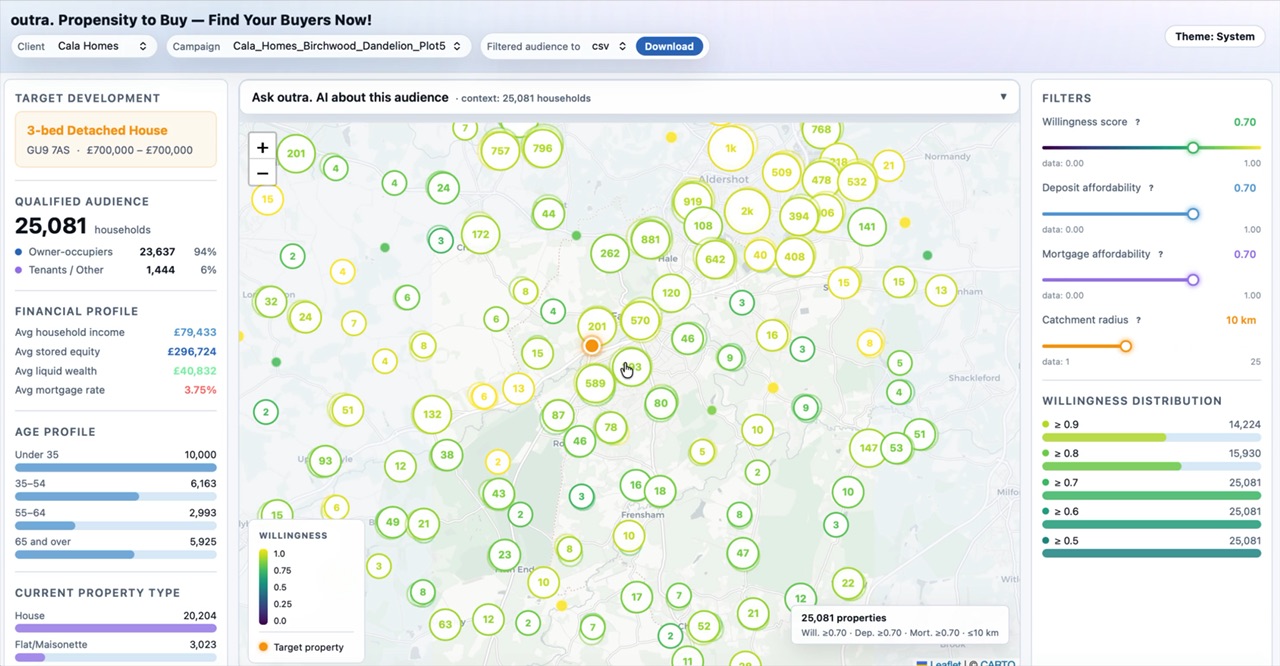Click the Avg household income value £79,433

click(194, 333)
